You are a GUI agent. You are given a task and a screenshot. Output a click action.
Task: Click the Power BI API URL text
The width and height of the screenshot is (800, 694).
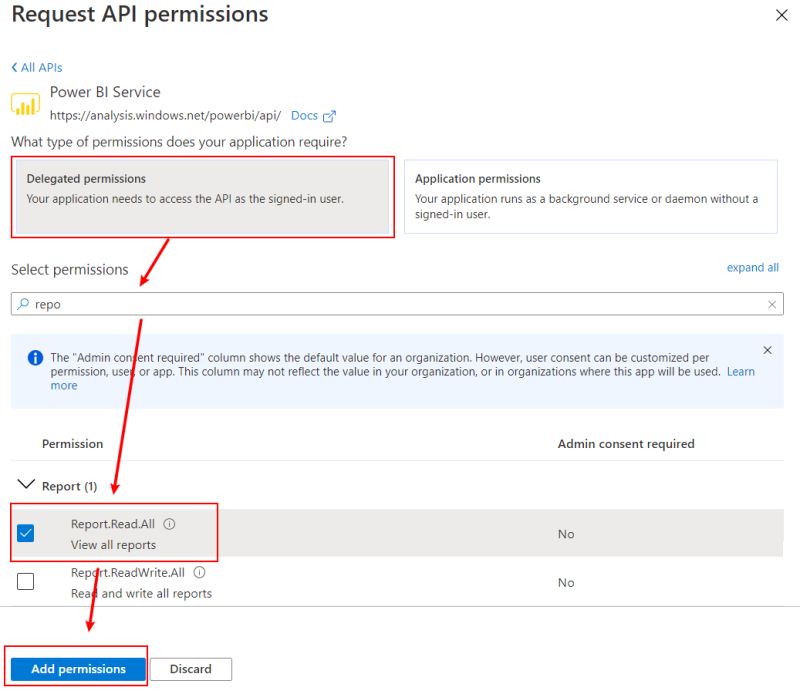165,116
